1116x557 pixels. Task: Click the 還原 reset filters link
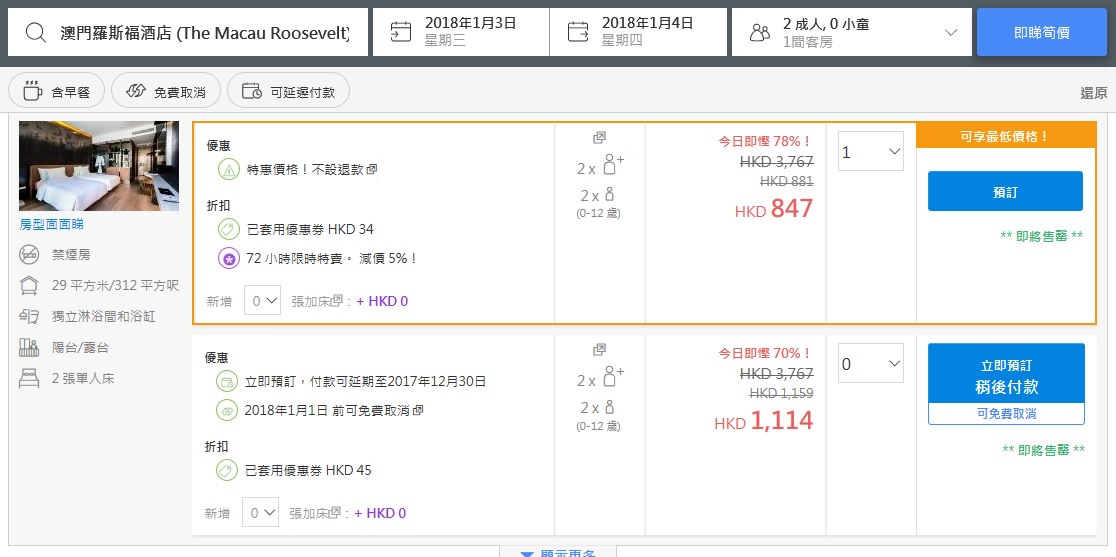coord(1093,93)
